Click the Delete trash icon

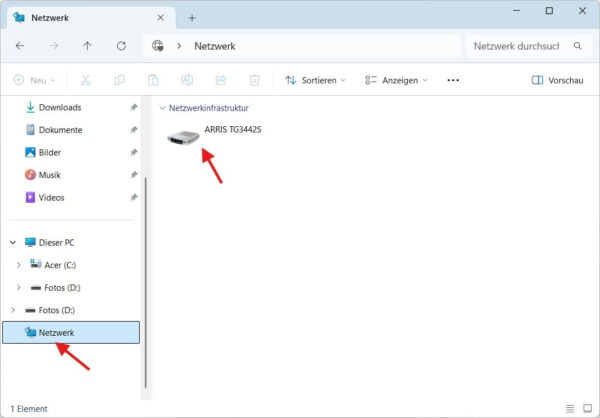click(254, 80)
